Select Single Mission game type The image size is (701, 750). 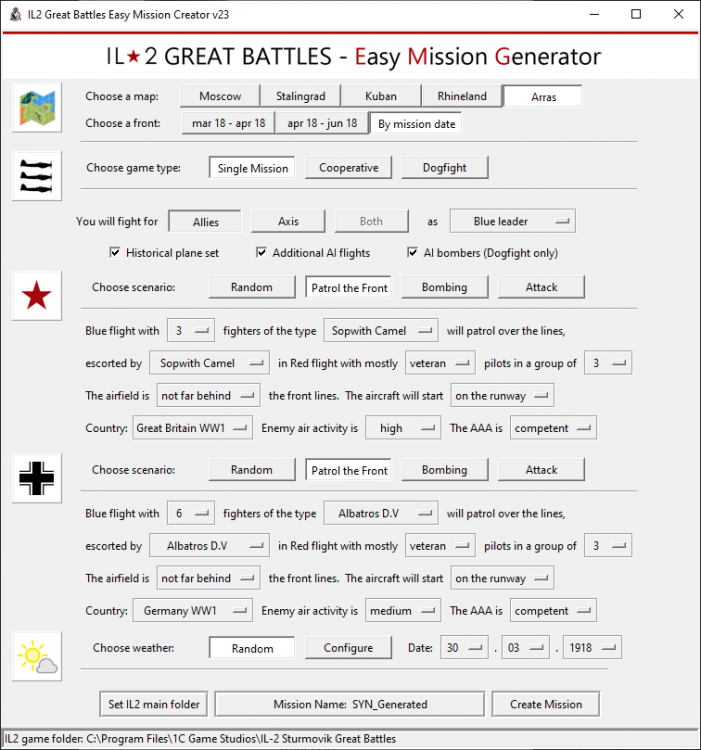tap(252, 168)
